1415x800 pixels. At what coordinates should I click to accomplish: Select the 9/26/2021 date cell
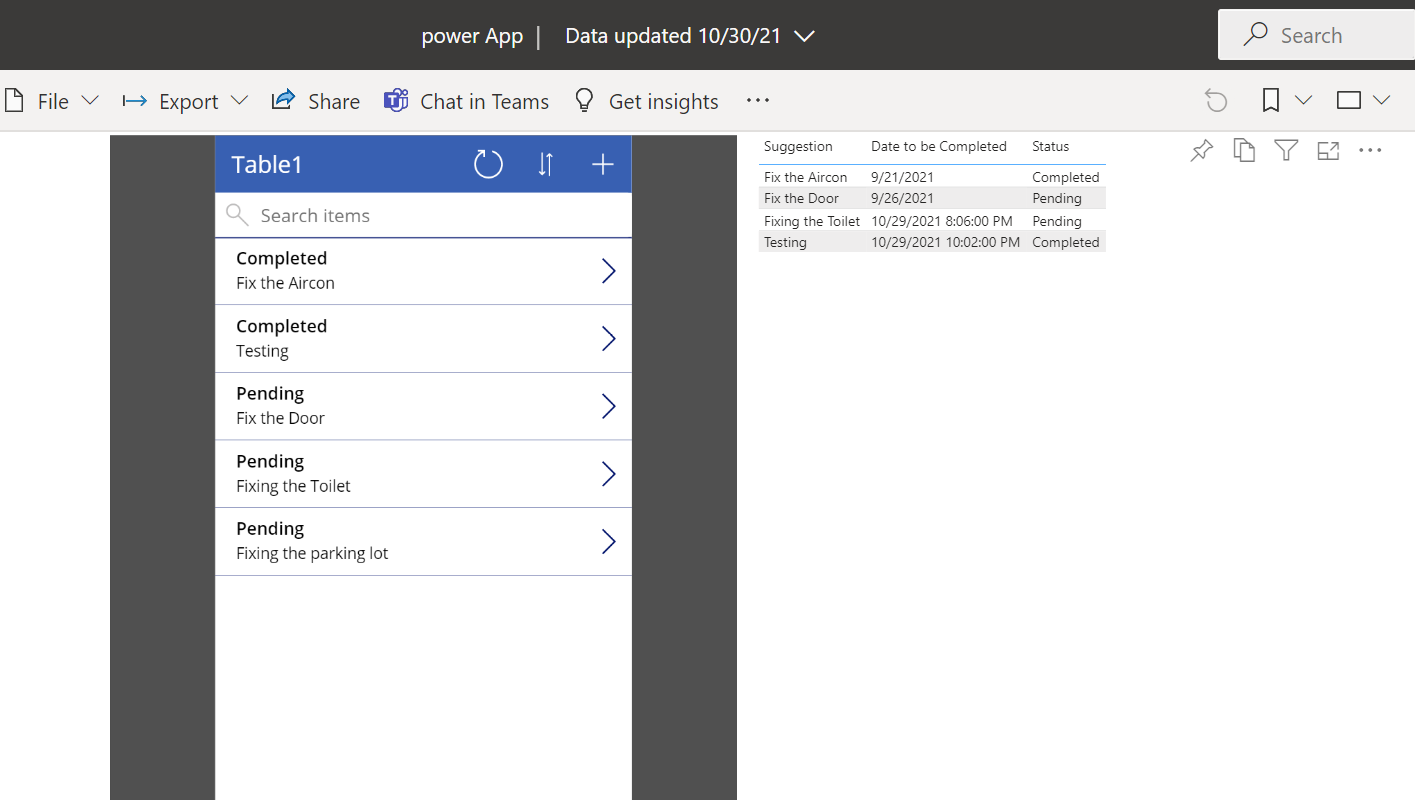coord(902,198)
